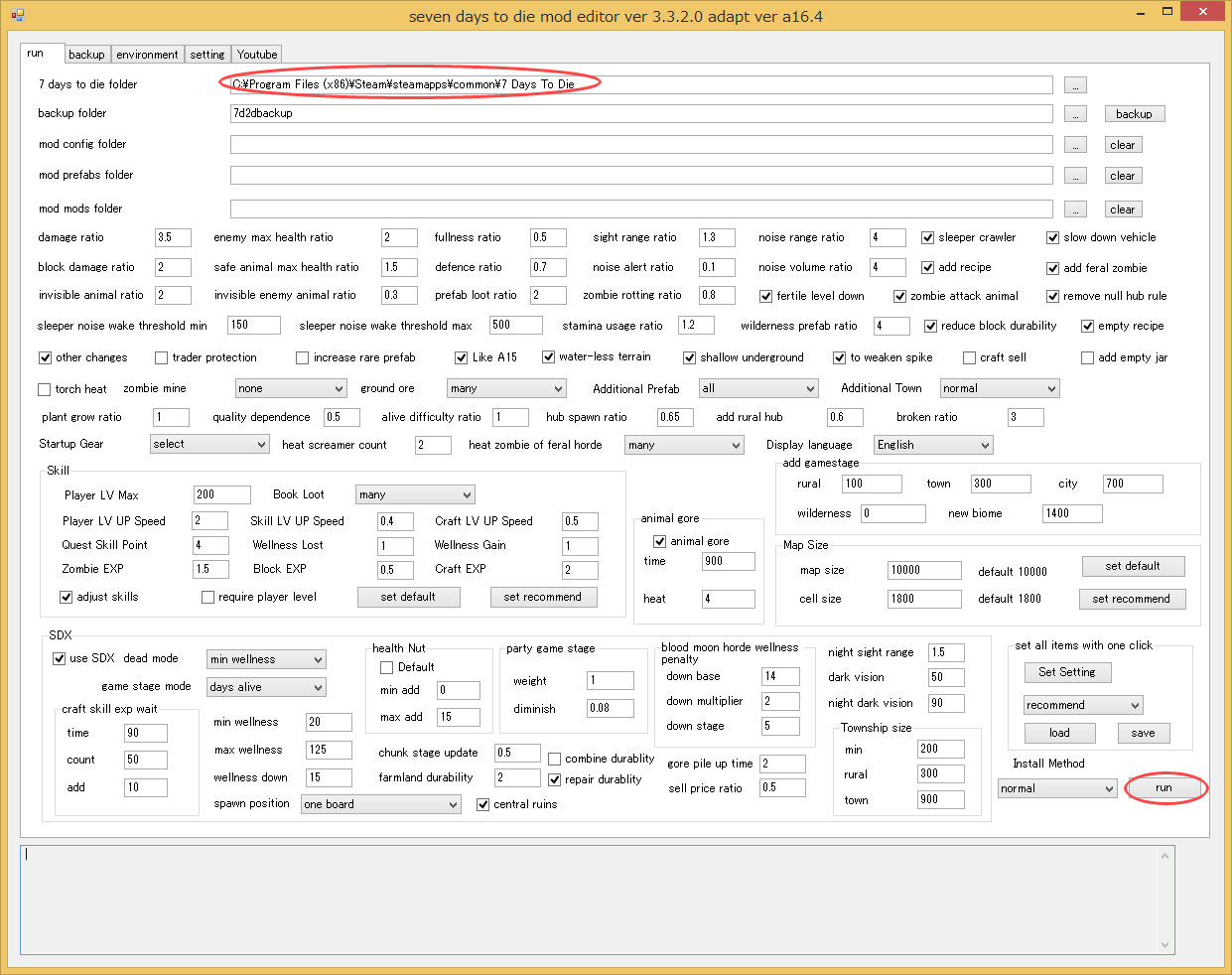Open the Additional Prefab dropdown
The width and height of the screenshot is (1232, 975).
pyautogui.click(x=758, y=388)
